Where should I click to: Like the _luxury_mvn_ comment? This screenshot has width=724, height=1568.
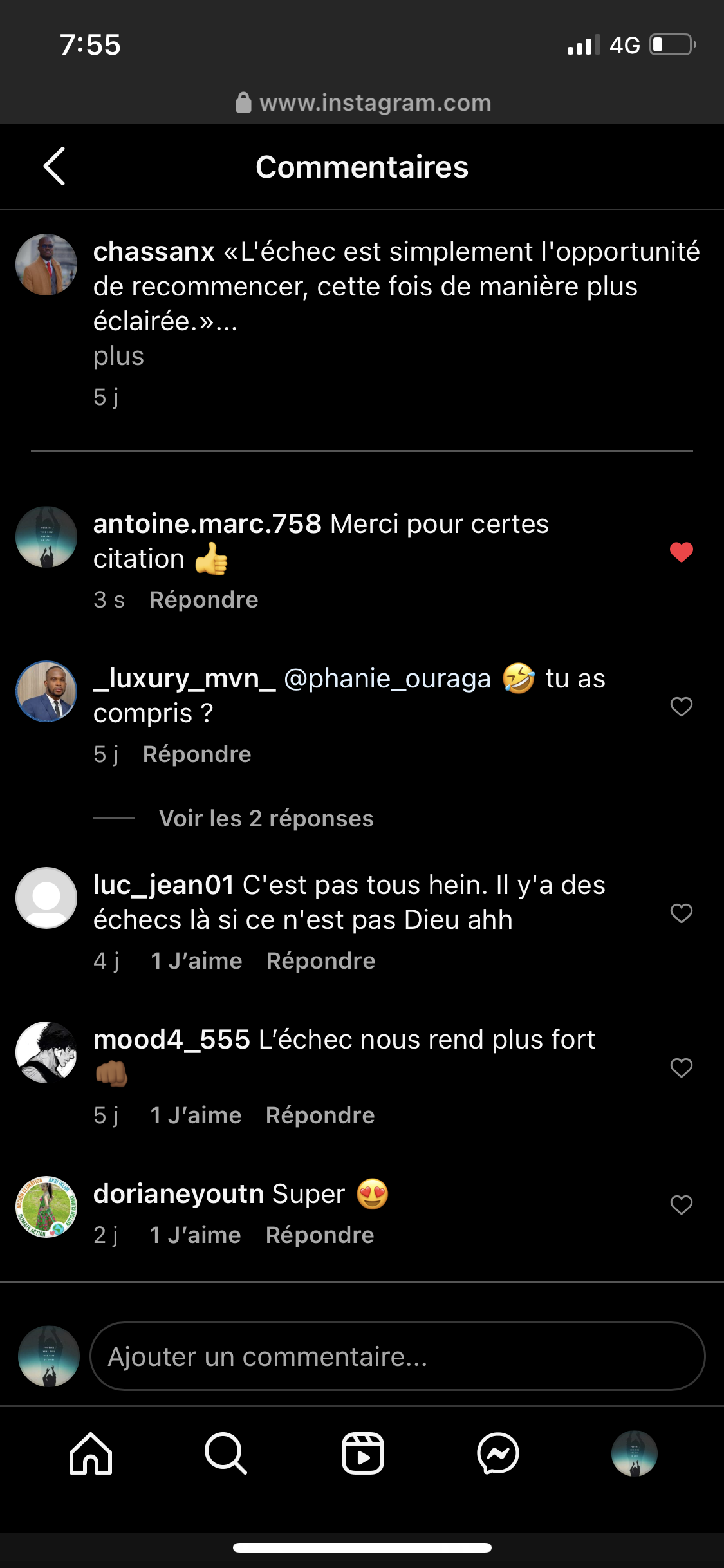[681, 707]
